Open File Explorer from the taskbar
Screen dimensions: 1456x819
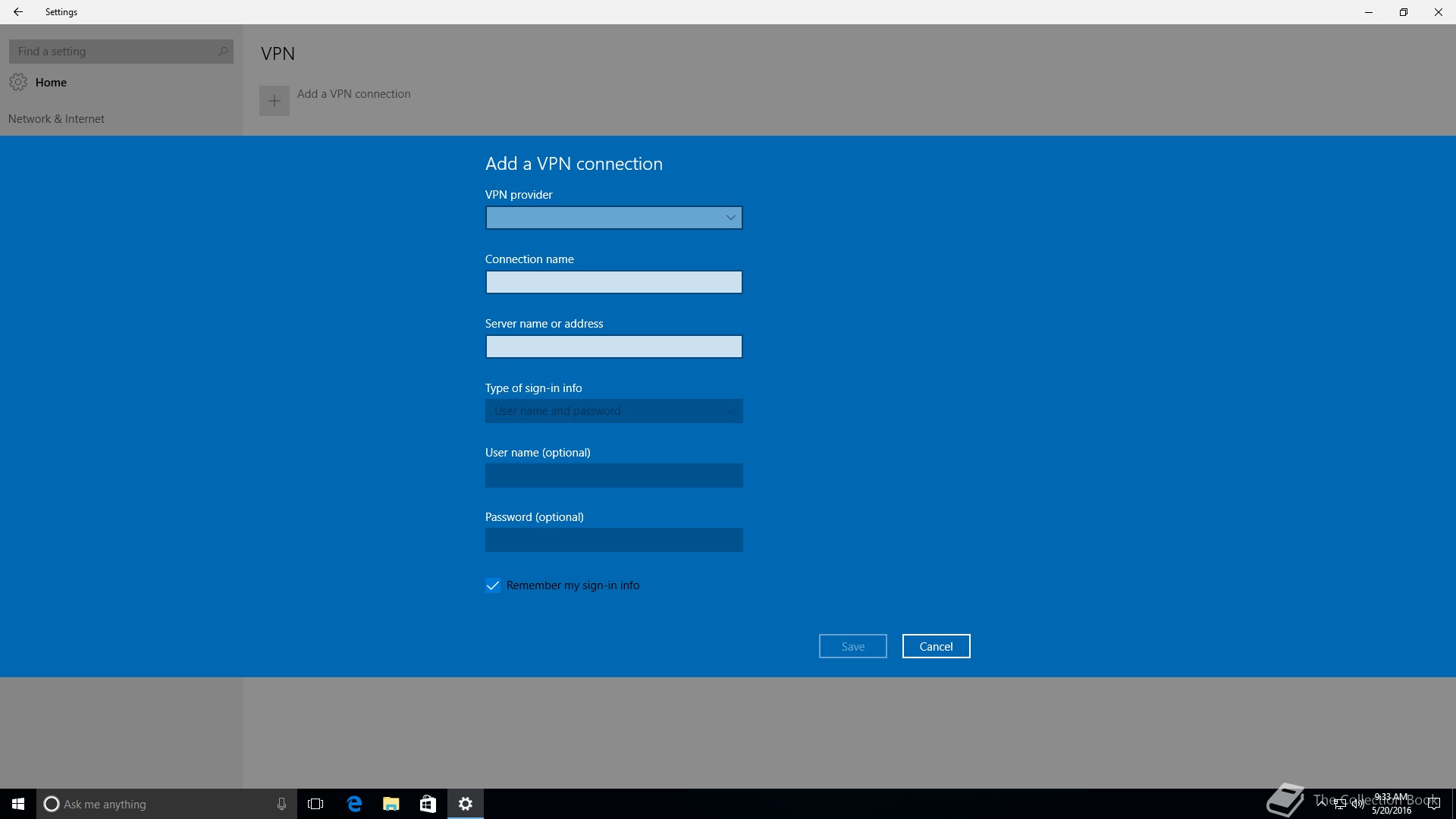pyautogui.click(x=391, y=804)
